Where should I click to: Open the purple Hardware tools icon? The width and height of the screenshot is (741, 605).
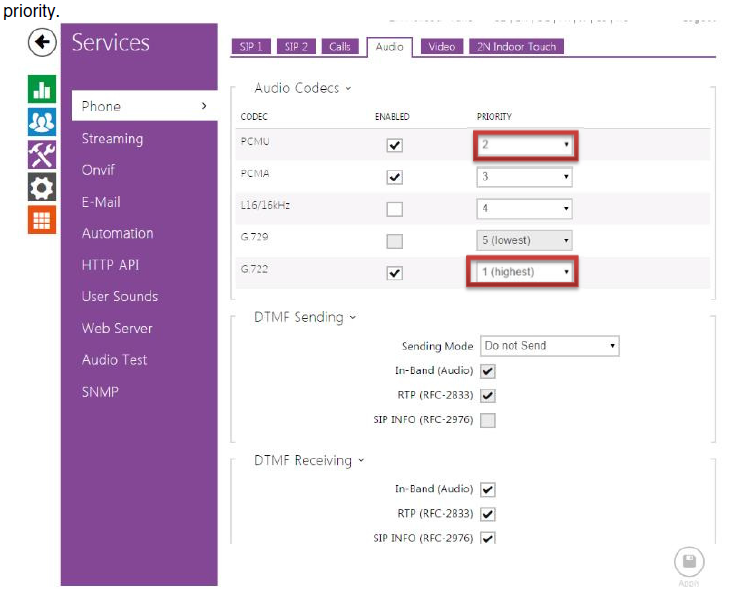[41, 154]
